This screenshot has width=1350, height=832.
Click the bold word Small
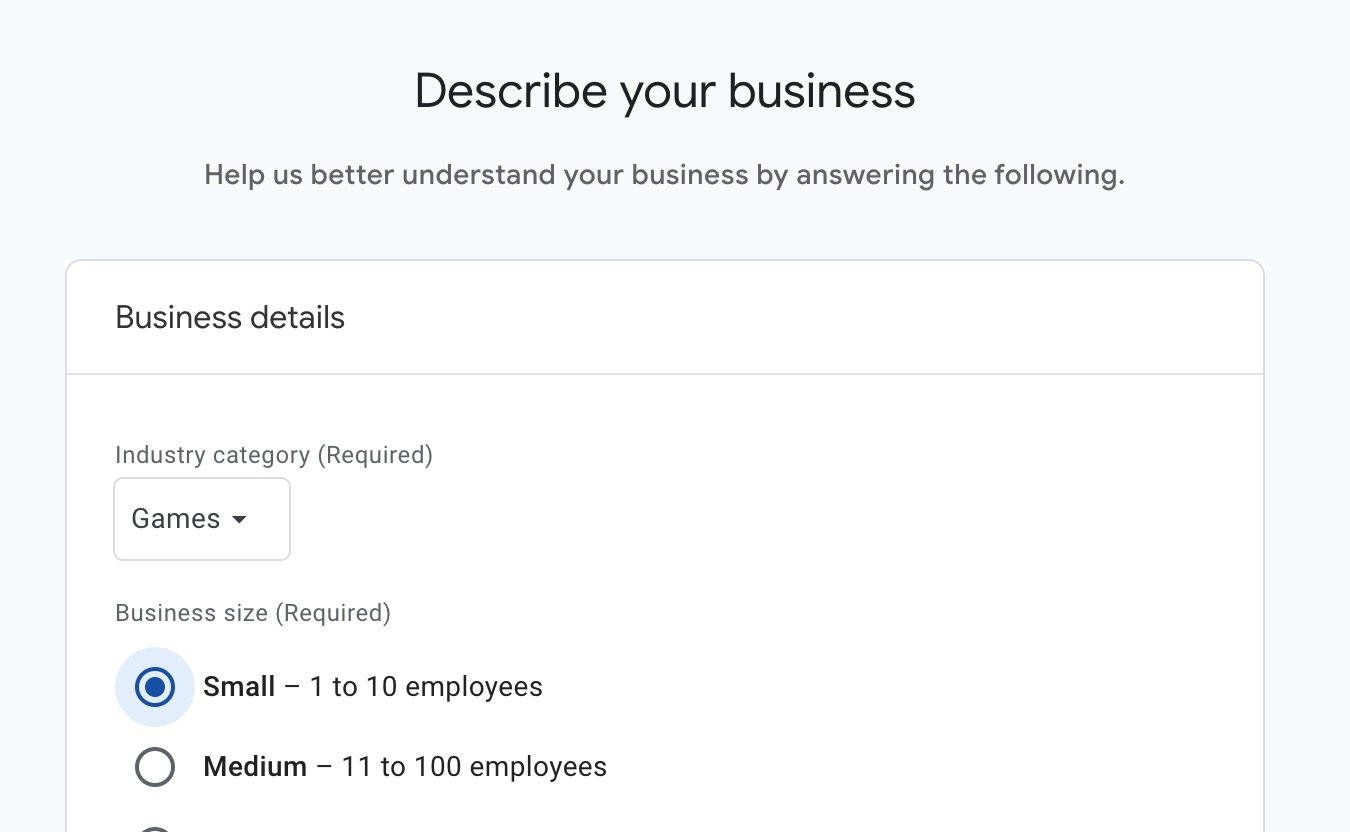click(x=239, y=687)
